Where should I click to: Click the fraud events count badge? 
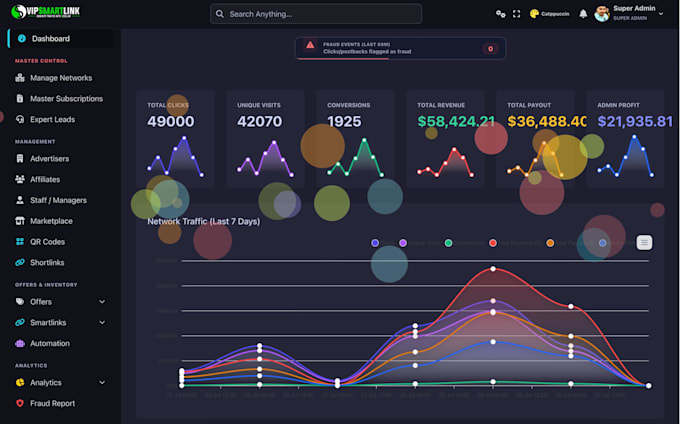point(490,49)
